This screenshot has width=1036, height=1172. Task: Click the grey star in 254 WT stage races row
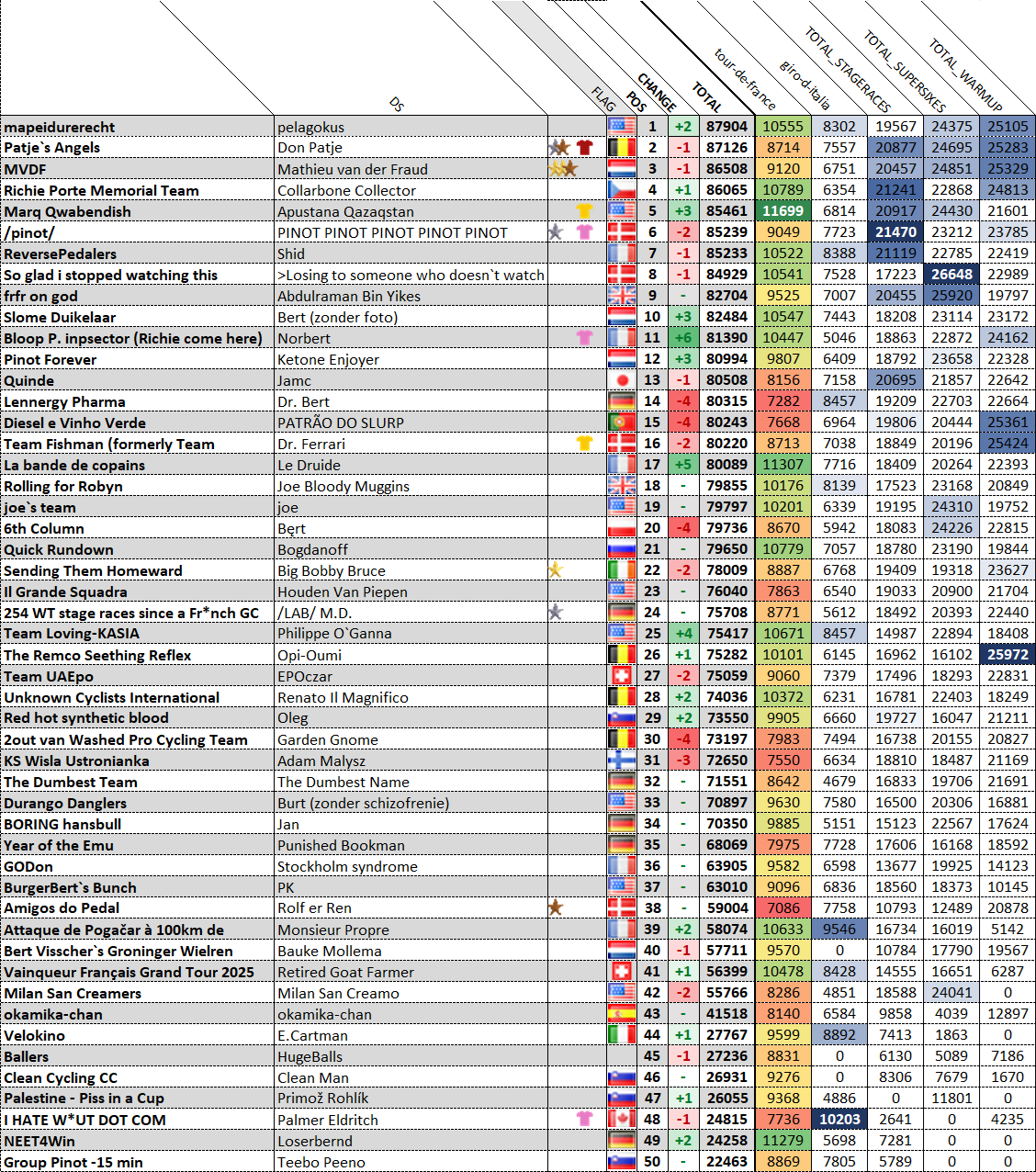pyautogui.click(x=556, y=612)
